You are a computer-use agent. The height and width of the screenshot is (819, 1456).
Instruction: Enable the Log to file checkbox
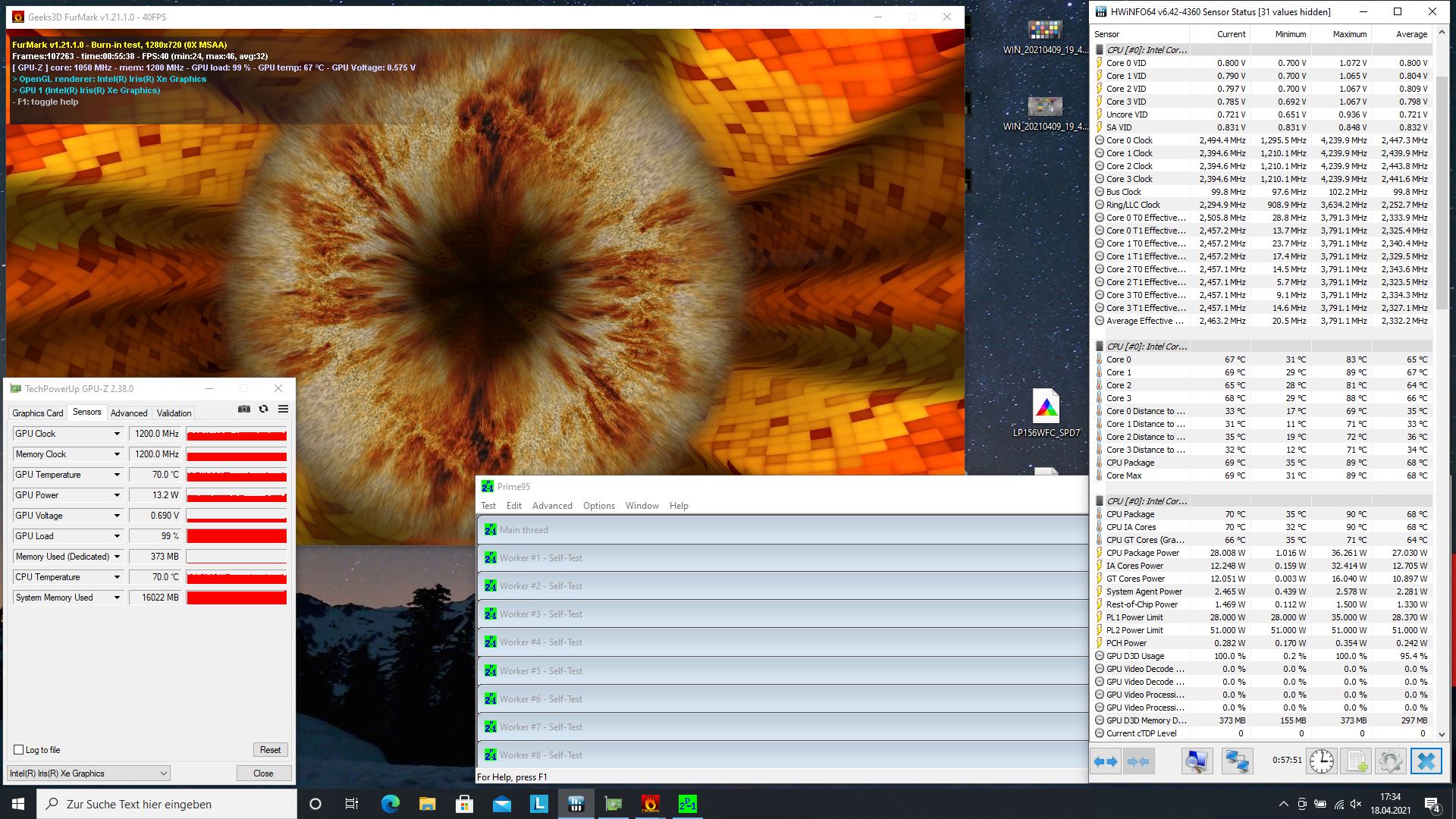19,750
